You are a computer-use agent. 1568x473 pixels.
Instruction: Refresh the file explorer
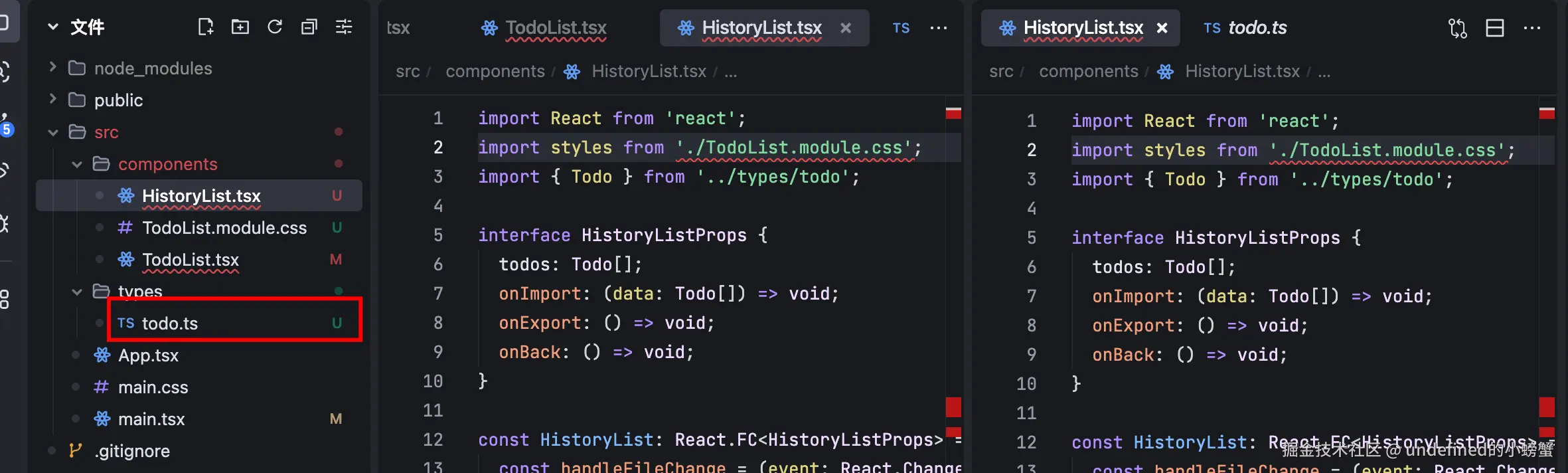point(275,27)
